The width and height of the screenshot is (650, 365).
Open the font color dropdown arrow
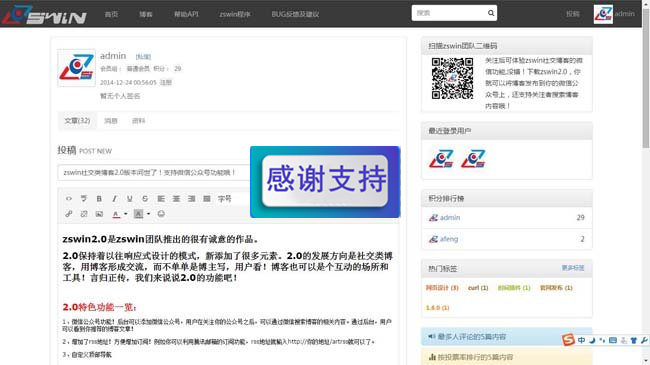point(126,214)
